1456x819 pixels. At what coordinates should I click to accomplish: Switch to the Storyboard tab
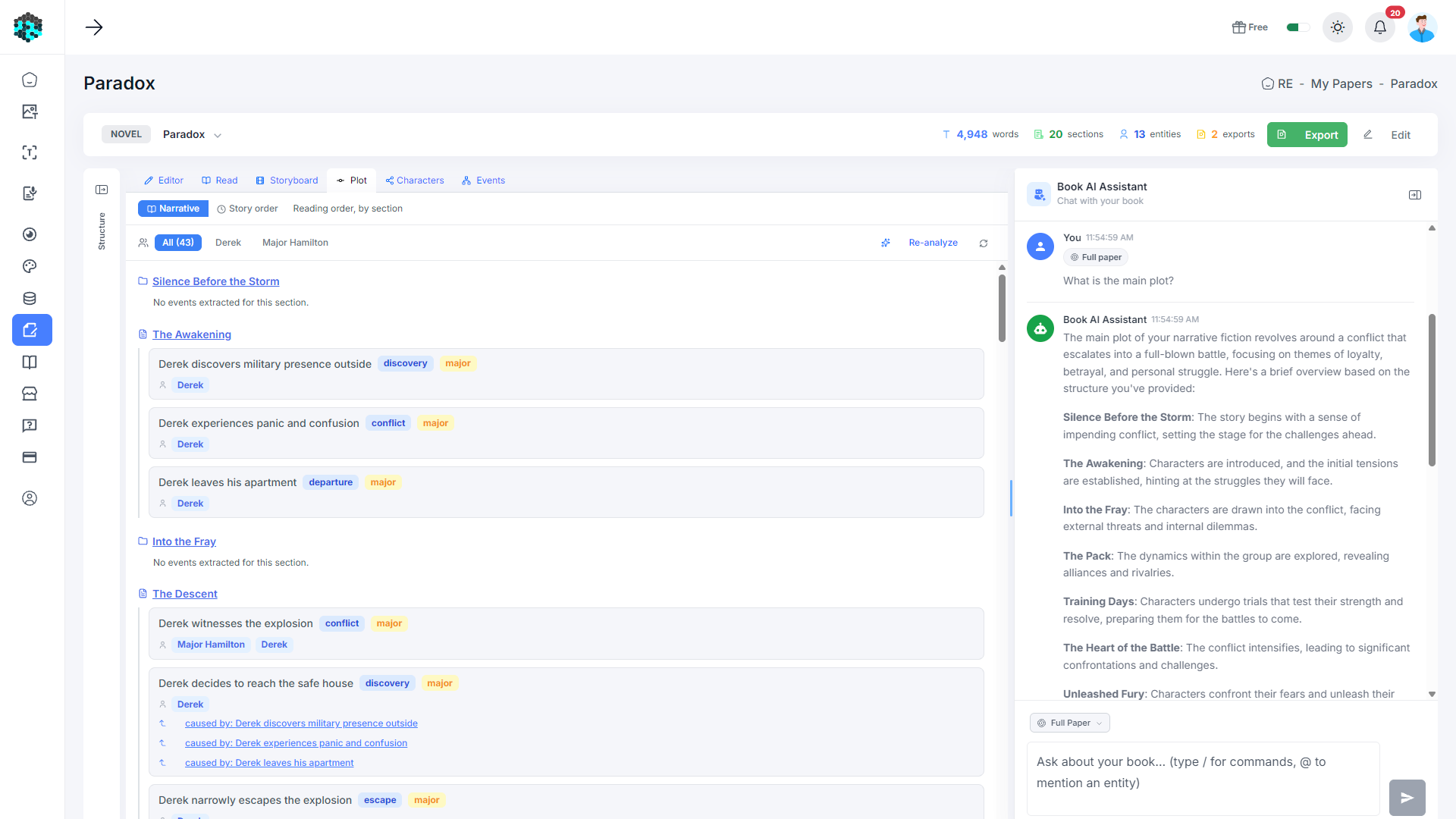pyautogui.click(x=287, y=180)
